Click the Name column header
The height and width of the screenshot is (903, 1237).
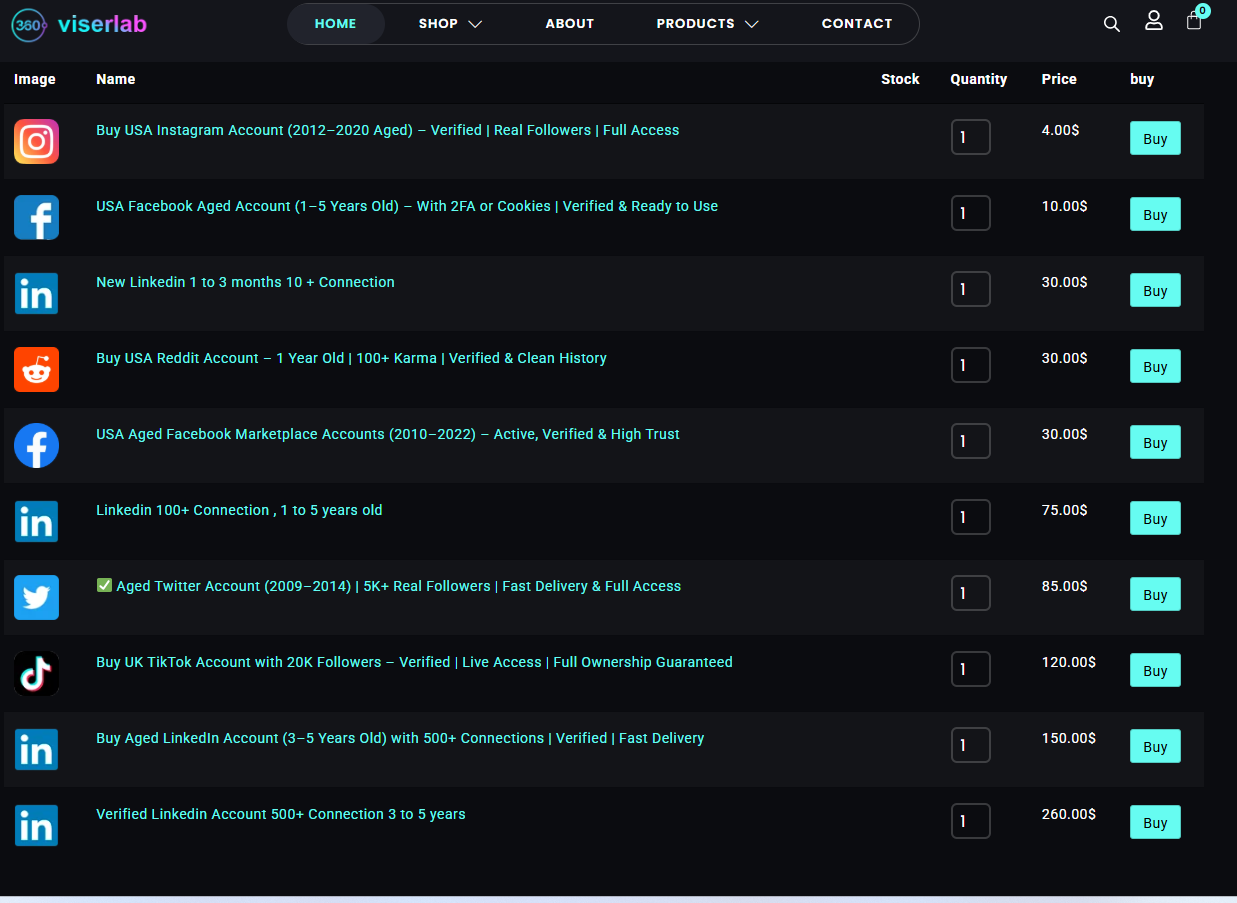(116, 79)
